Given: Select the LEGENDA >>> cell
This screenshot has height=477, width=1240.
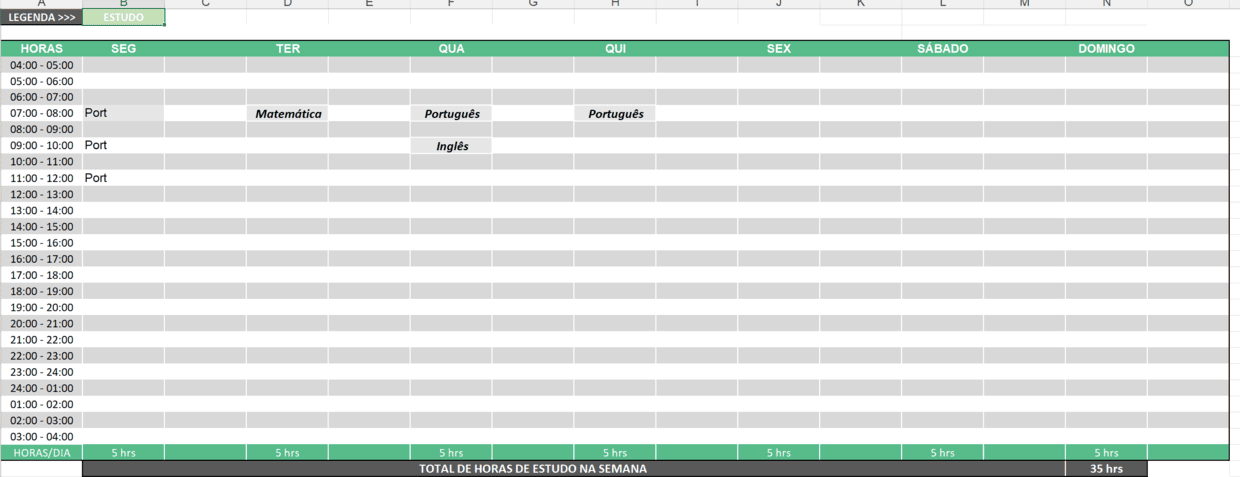Looking at the screenshot, I should click(x=42, y=17).
